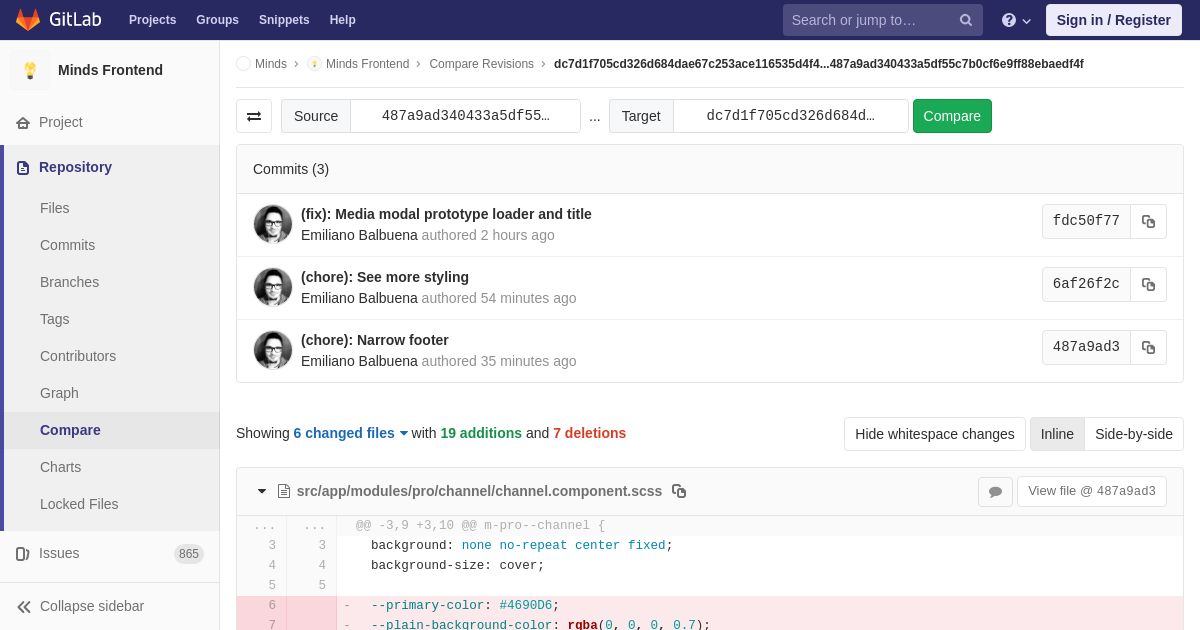Image resolution: width=1200 pixels, height=630 pixels.
Task: Open Commits in the Repository sidebar
Action: [x=67, y=245]
